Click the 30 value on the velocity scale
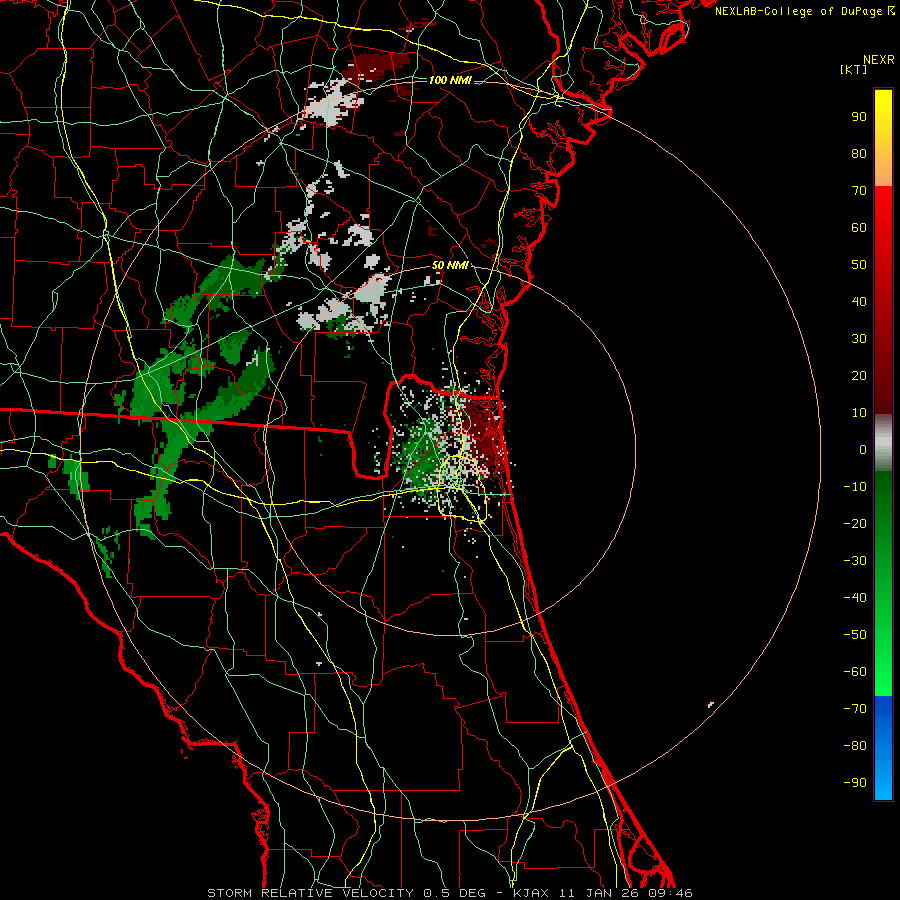This screenshot has height=900, width=900. coord(859,339)
